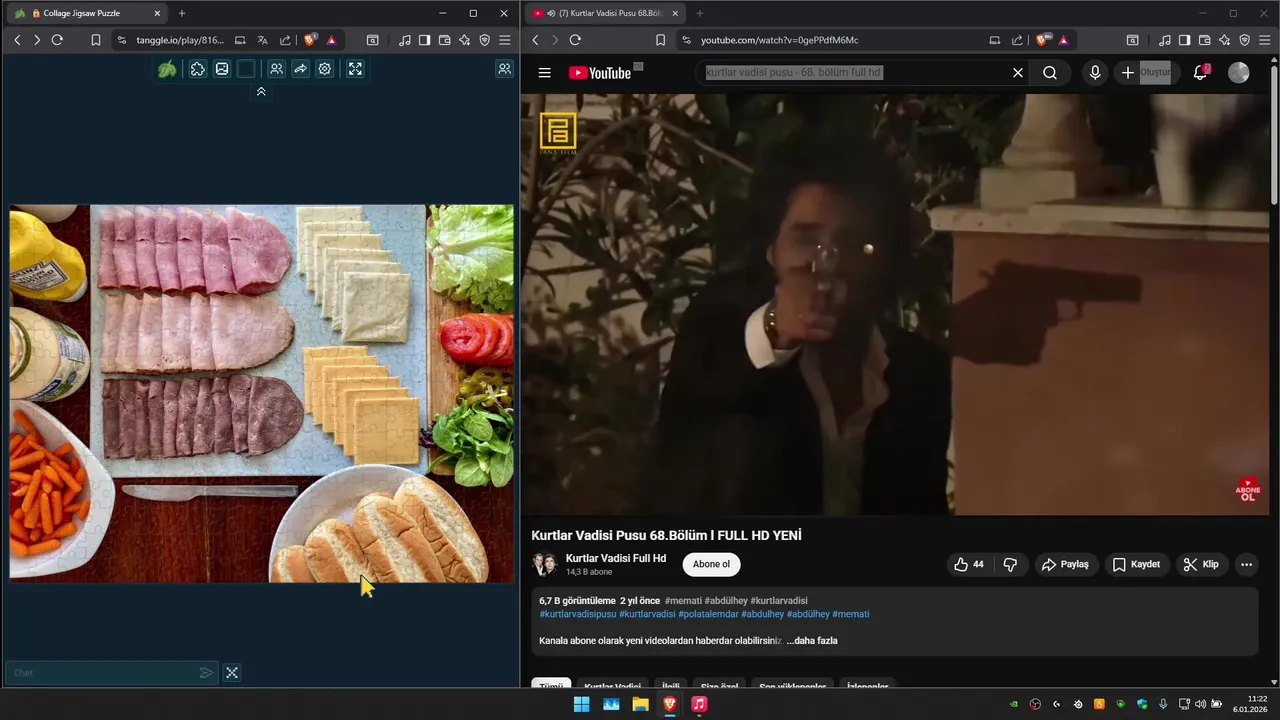Image resolution: width=1280 pixels, height=720 pixels.
Task: Click the Paylaş share button
Action: tap(1065, 564)
